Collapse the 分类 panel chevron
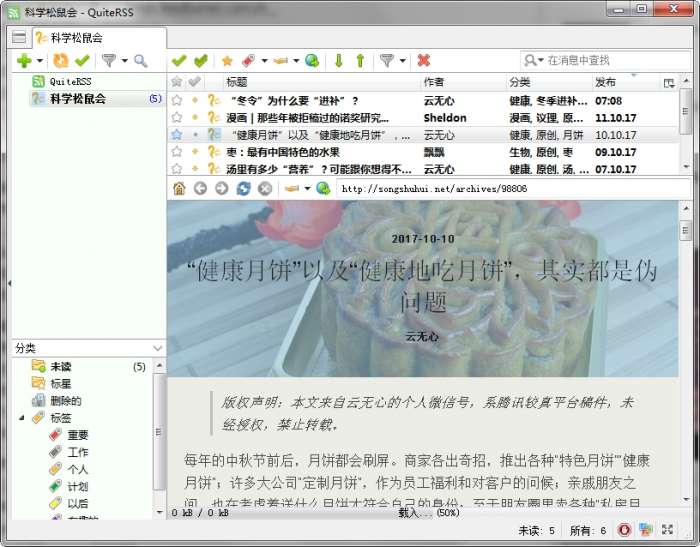Image resolution: width=700 pixels, height=547 pixels. coord(157,348)
